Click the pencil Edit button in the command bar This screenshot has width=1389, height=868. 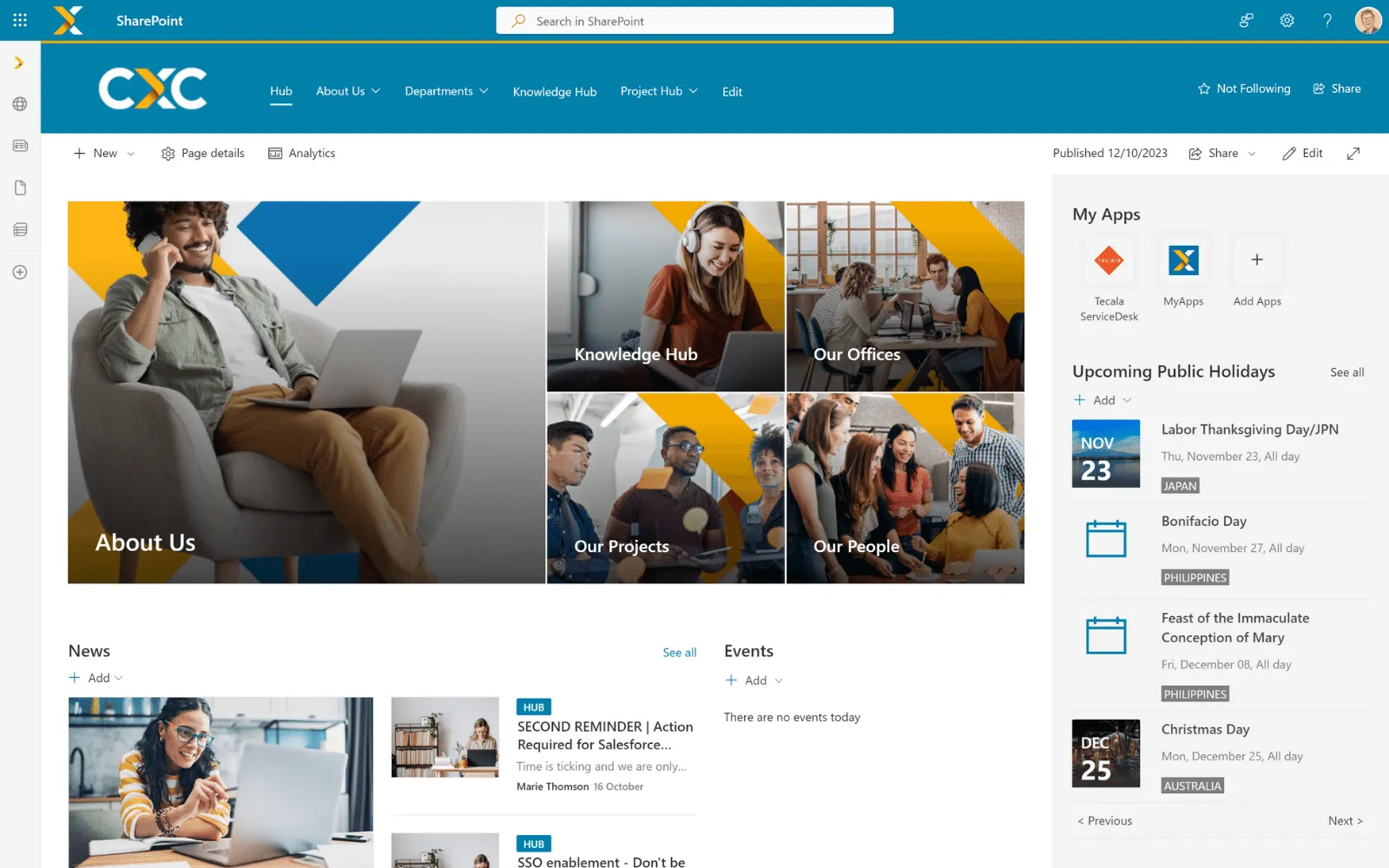pyautogui.click(x=1302, y=153)
